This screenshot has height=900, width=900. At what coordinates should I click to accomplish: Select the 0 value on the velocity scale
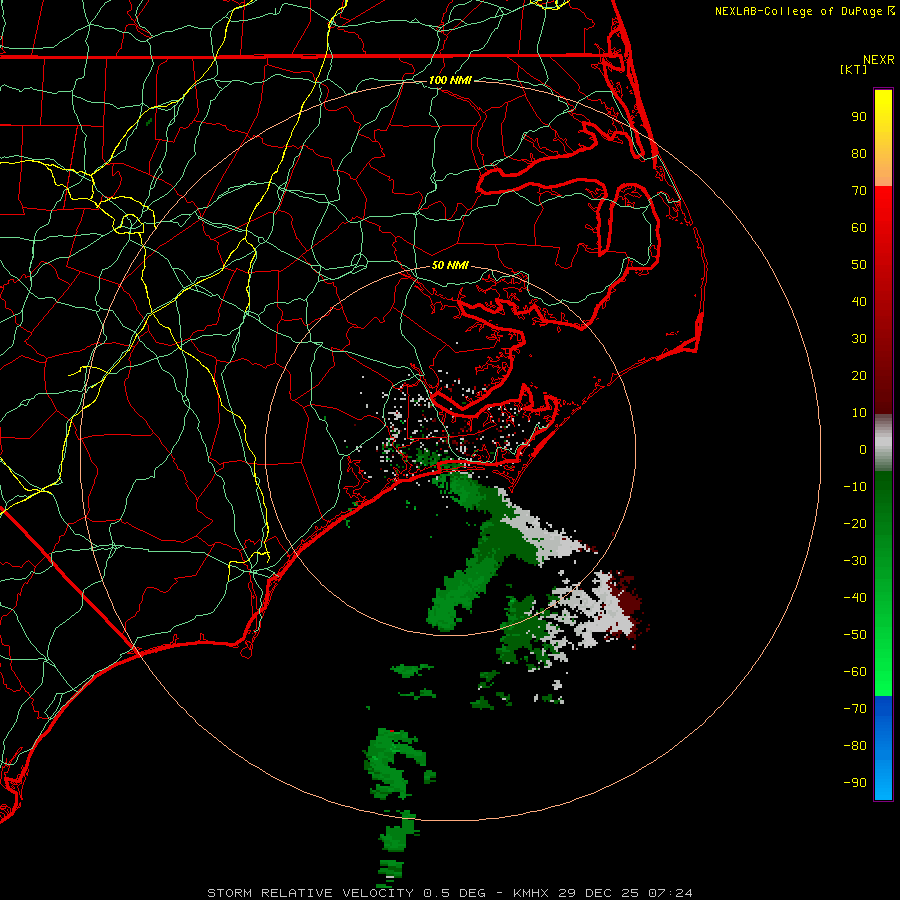(x=863, y=450)
